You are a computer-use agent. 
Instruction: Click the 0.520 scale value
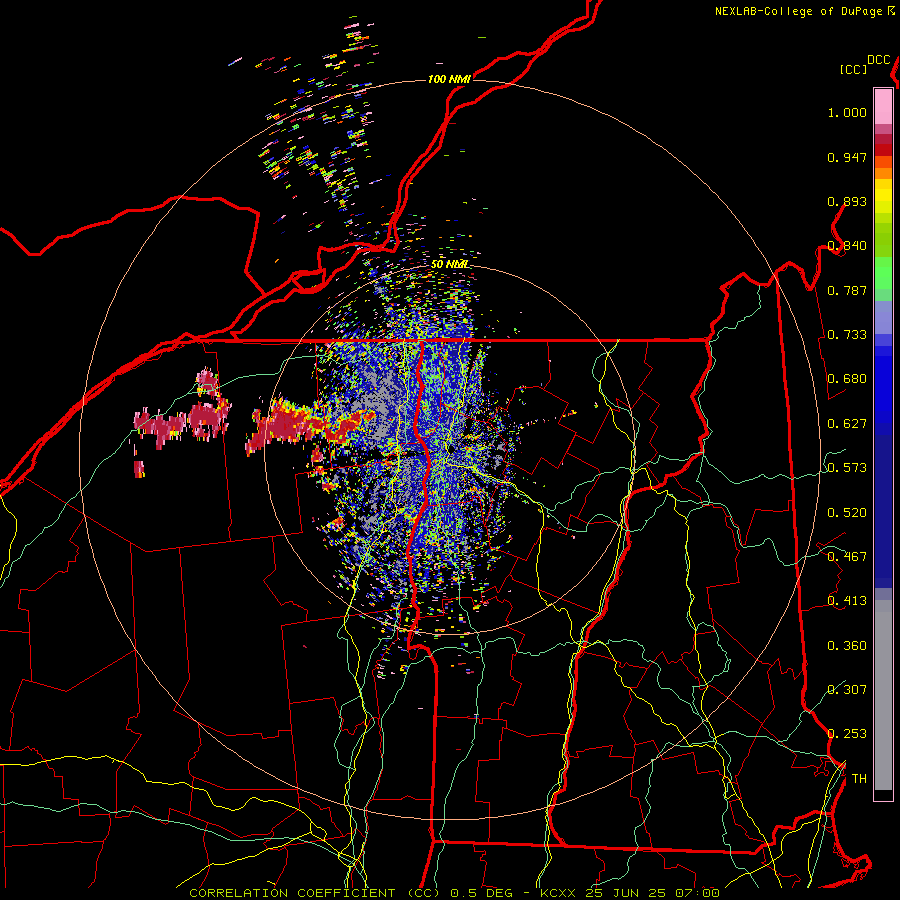pos(847,513)
